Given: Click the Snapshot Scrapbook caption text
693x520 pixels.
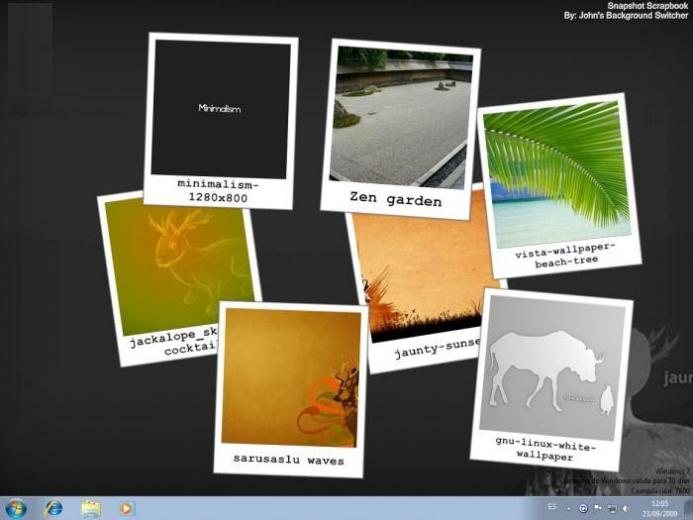Looking at the screenshot, I should [x=647, y=6].
